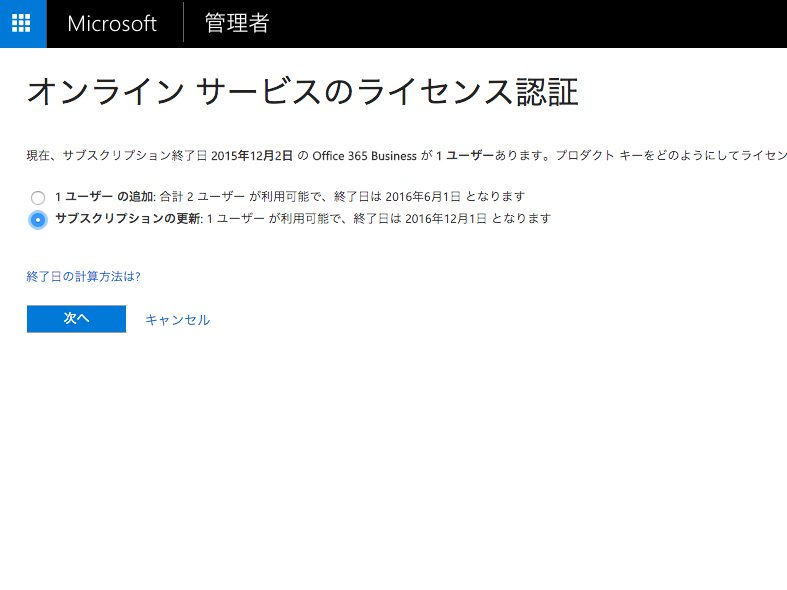Viewport: 787px width, 590px height.
Task: Select the サブスクリプションの更新 radio option
Action: click(38, 220)
